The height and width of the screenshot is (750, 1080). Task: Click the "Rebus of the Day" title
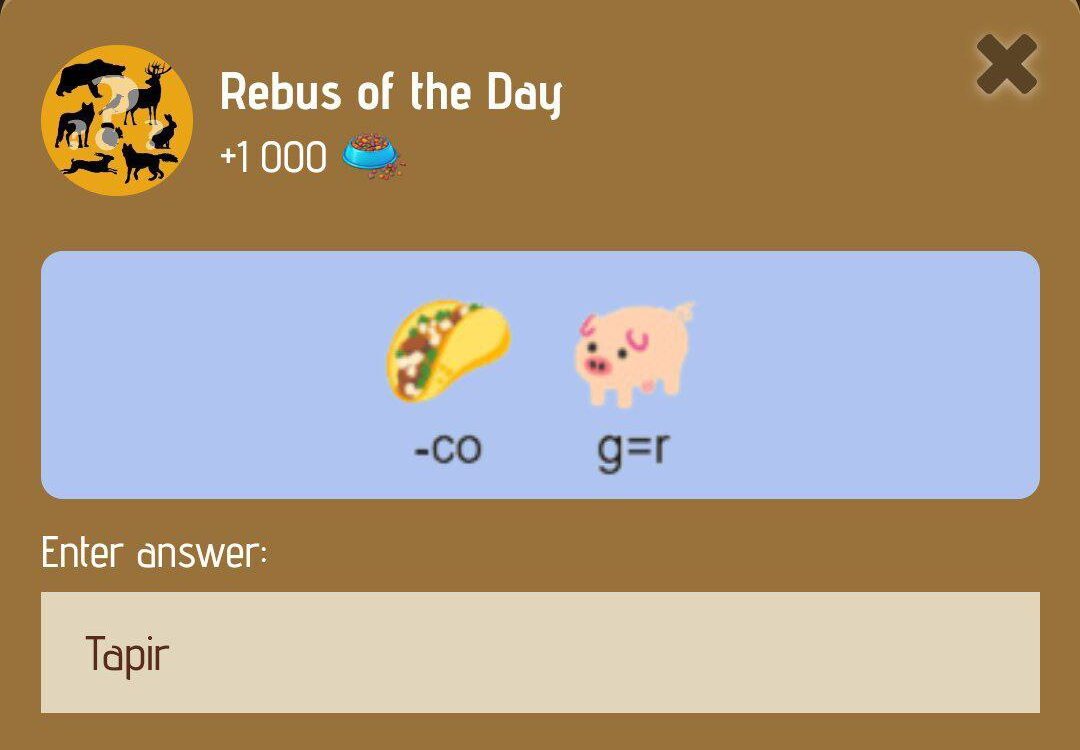pyautogui.click(x=391, y=93)
